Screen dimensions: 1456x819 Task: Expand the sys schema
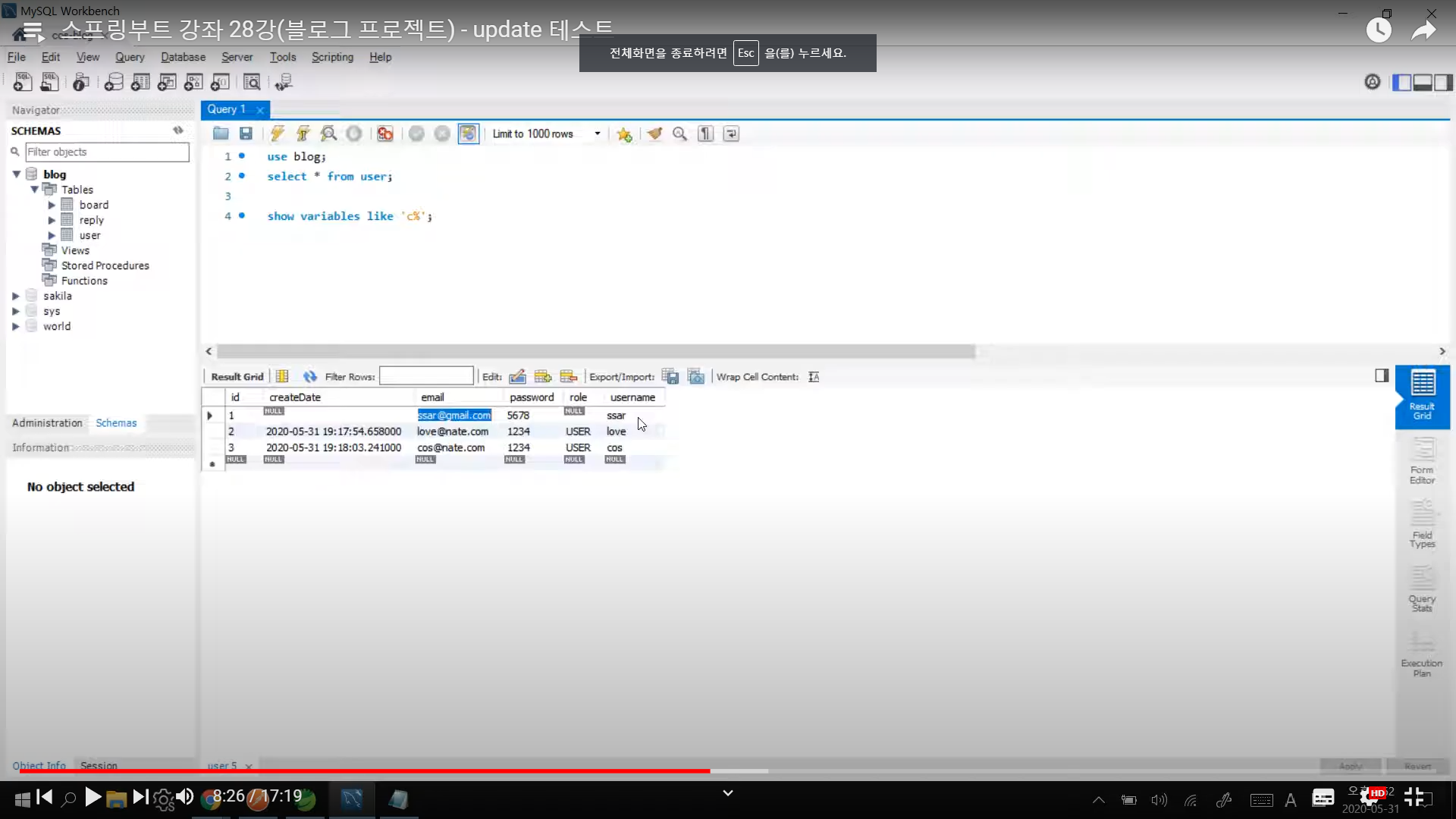coord(16,311)
